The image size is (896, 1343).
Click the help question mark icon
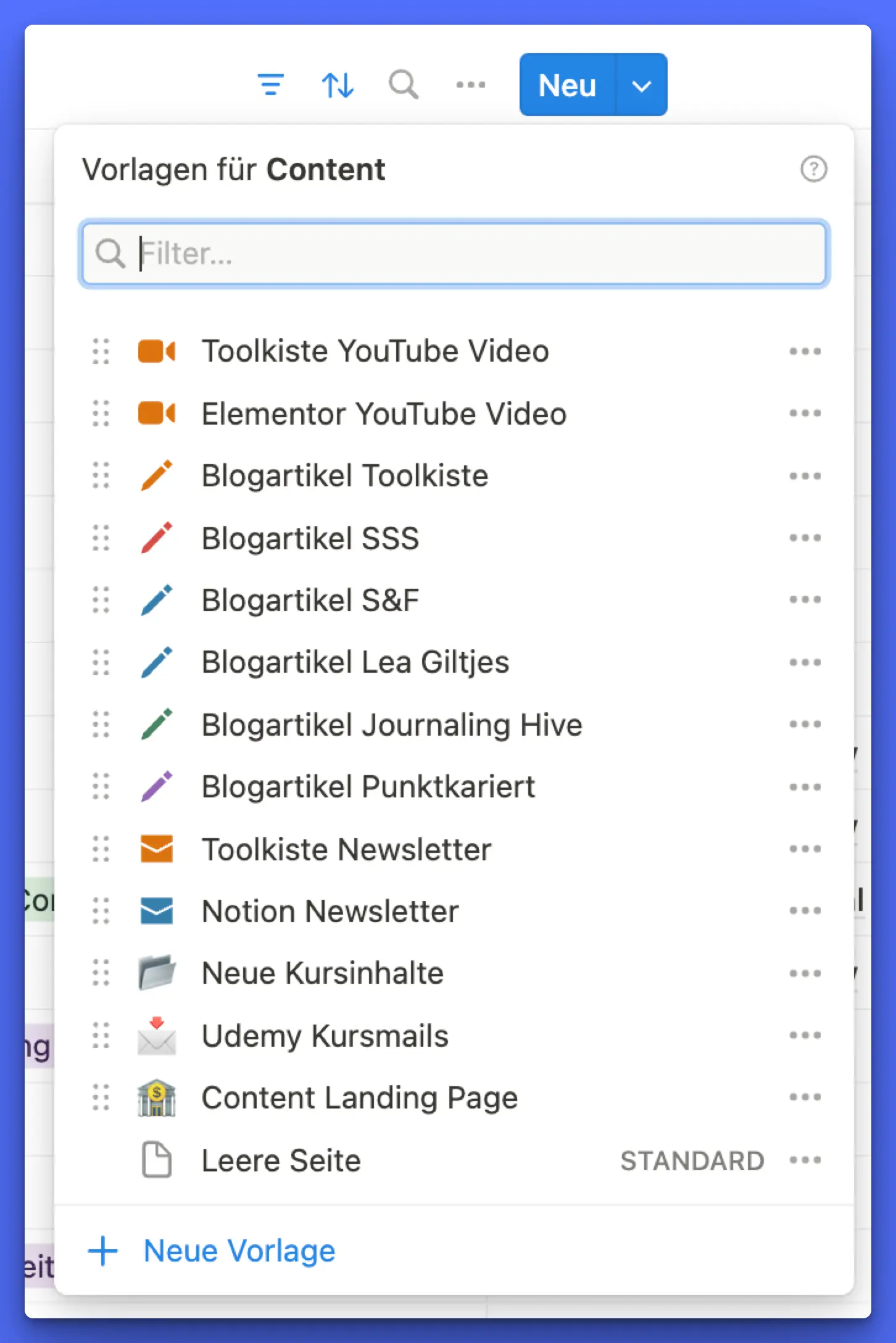coord(813,169)
